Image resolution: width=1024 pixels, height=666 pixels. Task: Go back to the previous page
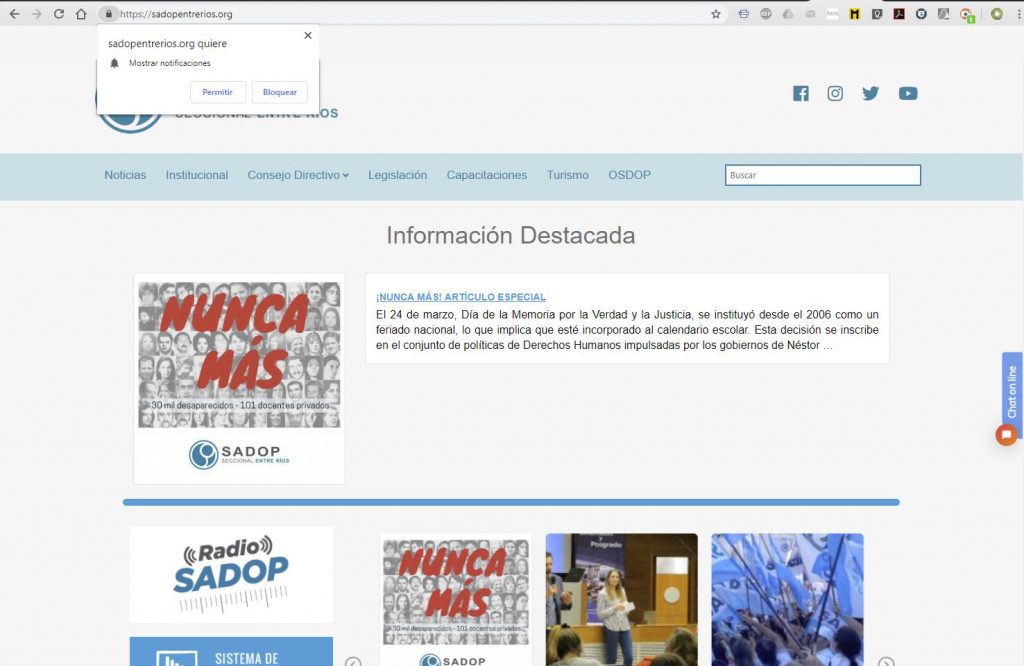coord(14,14)
